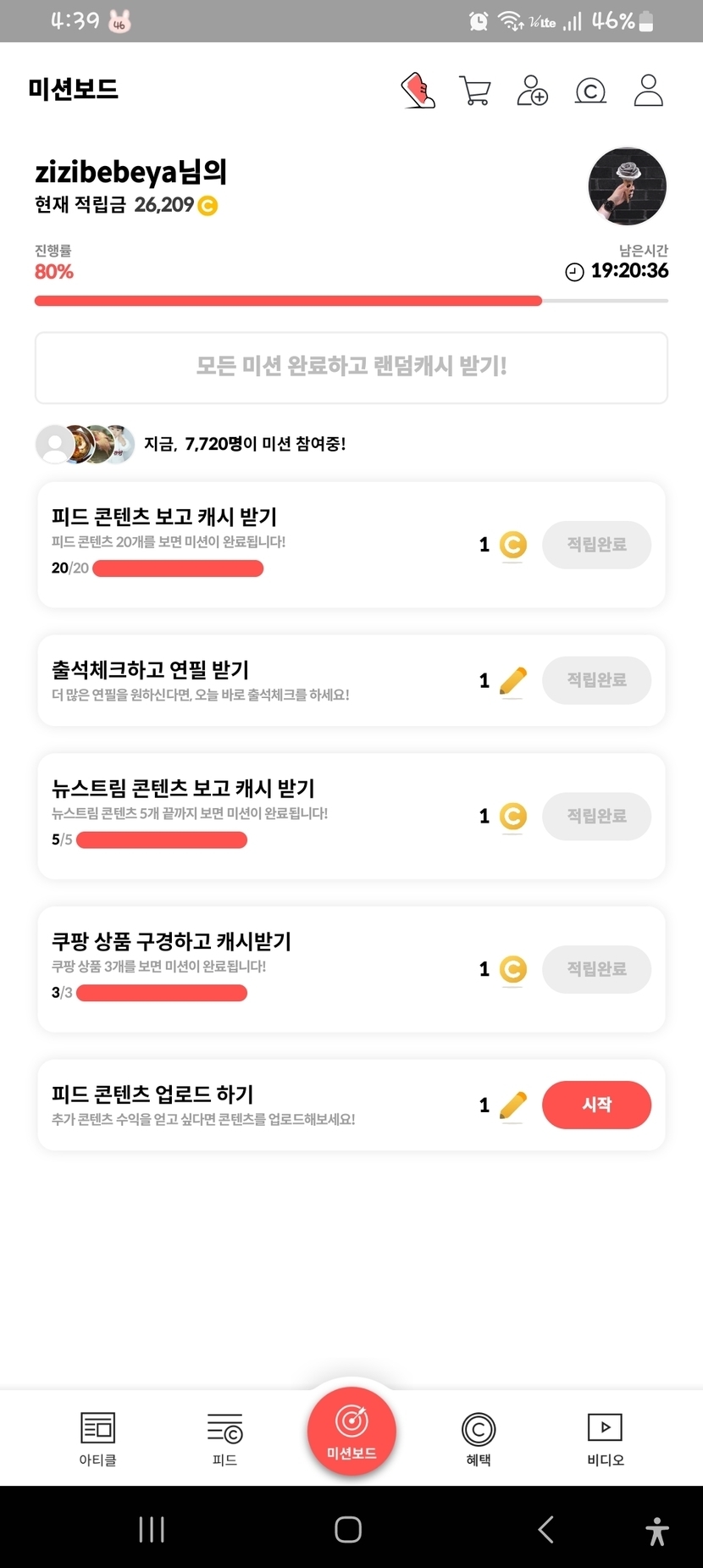The width and height of the screenshot is (703, 1568).
Task: Tap 모든 미션 완료하고 랜덤캐시 받기 button
Action: (x=351, y=367)
